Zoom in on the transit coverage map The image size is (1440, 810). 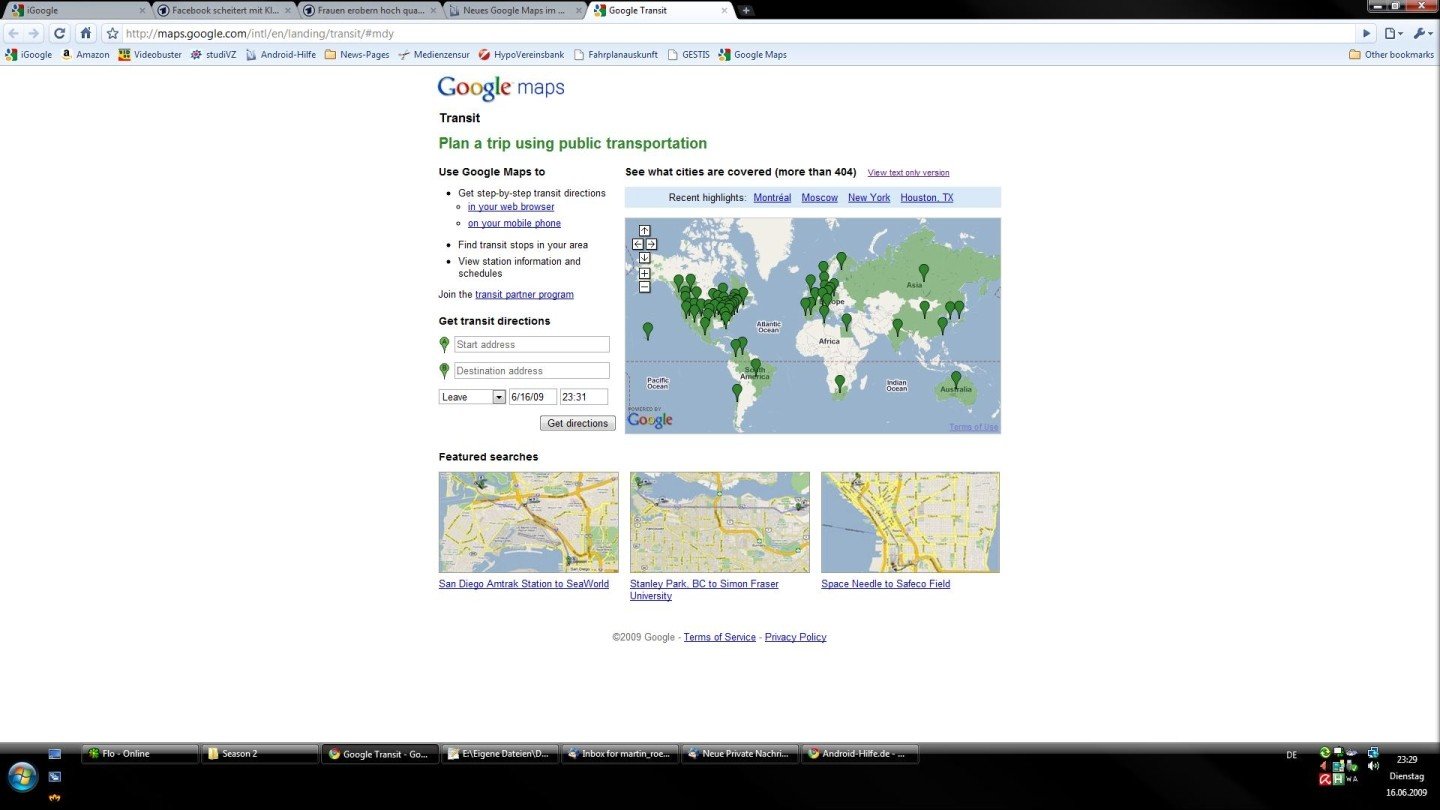click(644, 273)
